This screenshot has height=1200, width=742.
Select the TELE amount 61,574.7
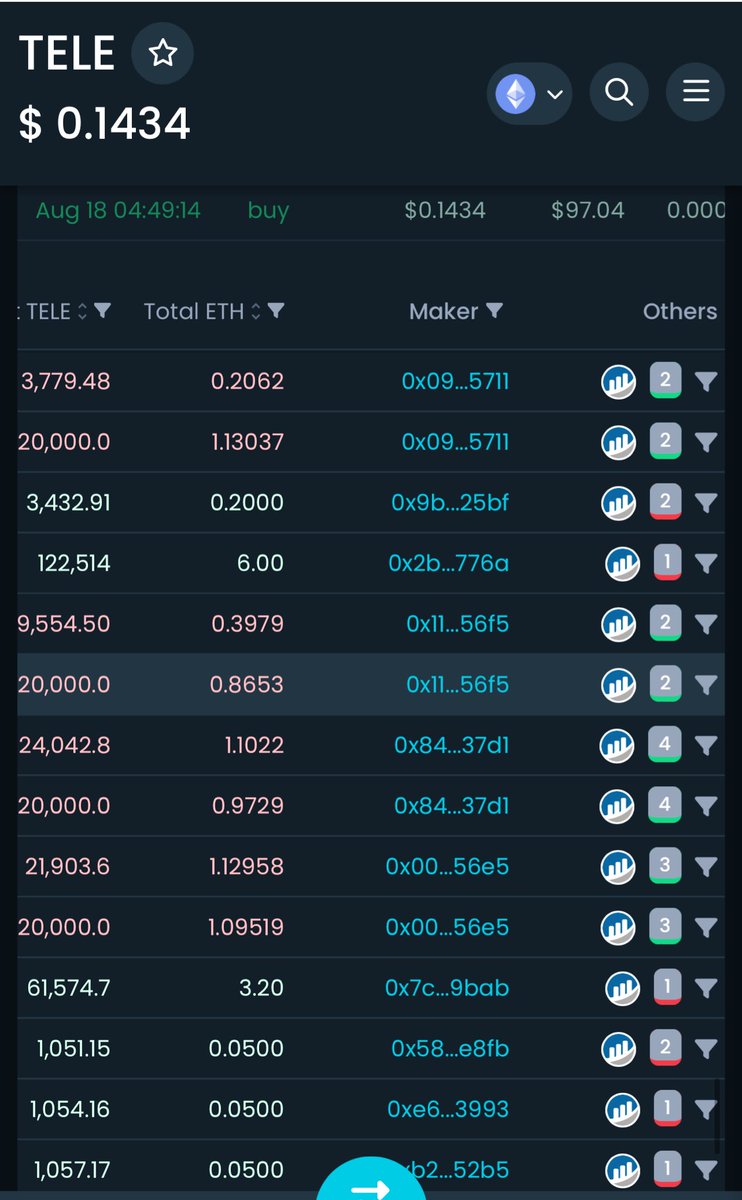click(69, 988)
